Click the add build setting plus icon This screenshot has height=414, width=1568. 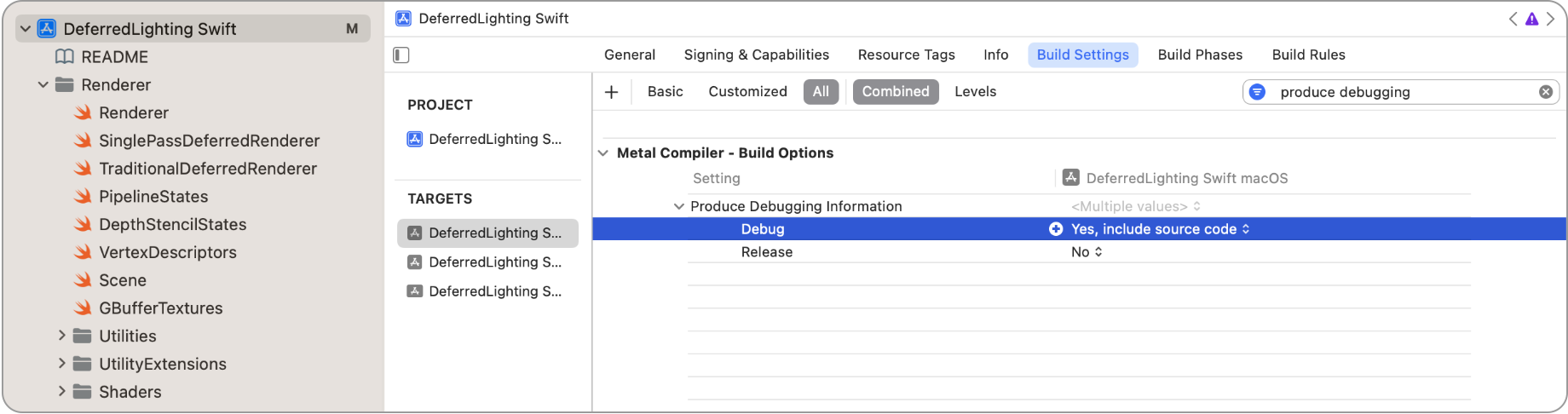pyautogui.click(x=611, y=92)
